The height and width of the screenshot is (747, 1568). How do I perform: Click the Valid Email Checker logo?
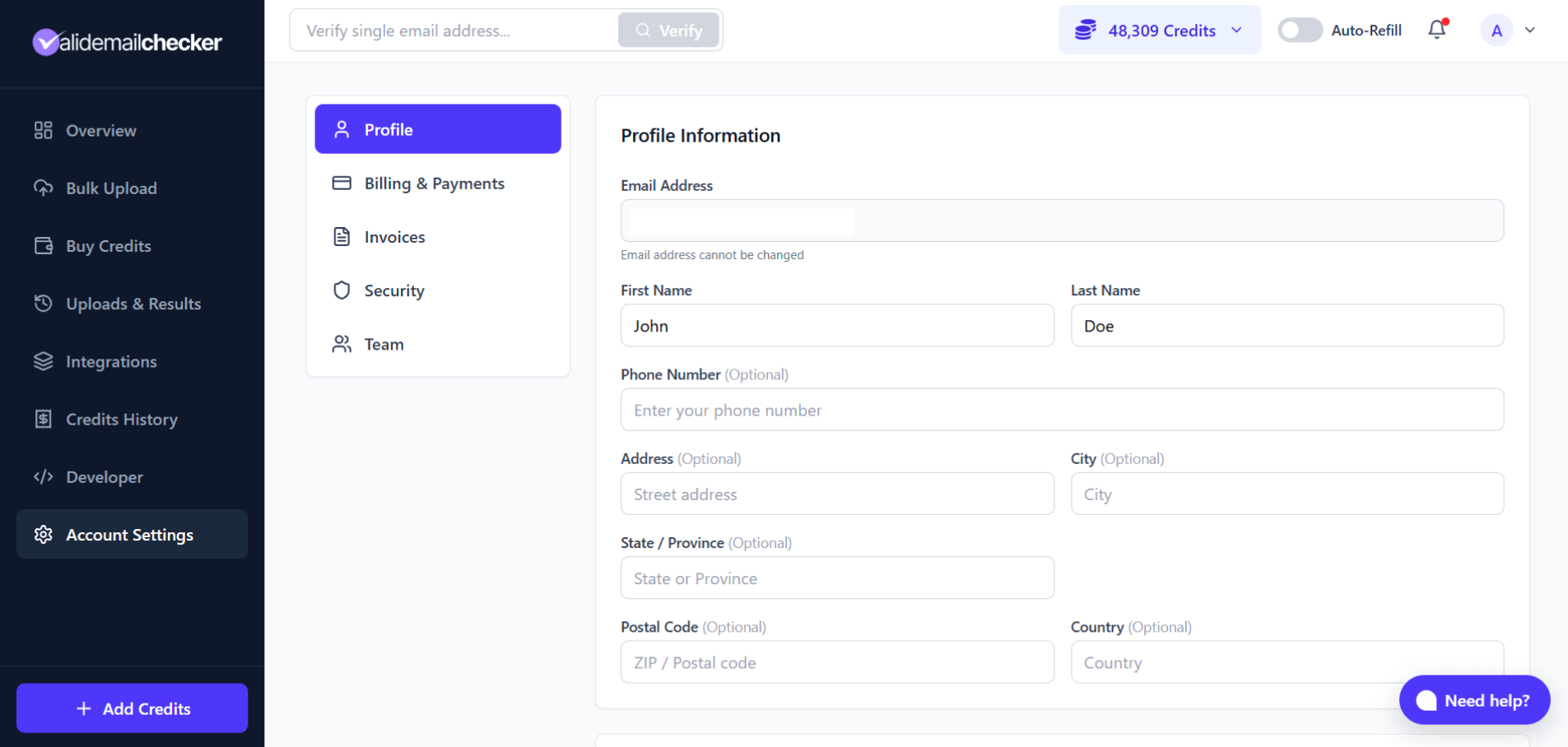click(x=126, y=41)
